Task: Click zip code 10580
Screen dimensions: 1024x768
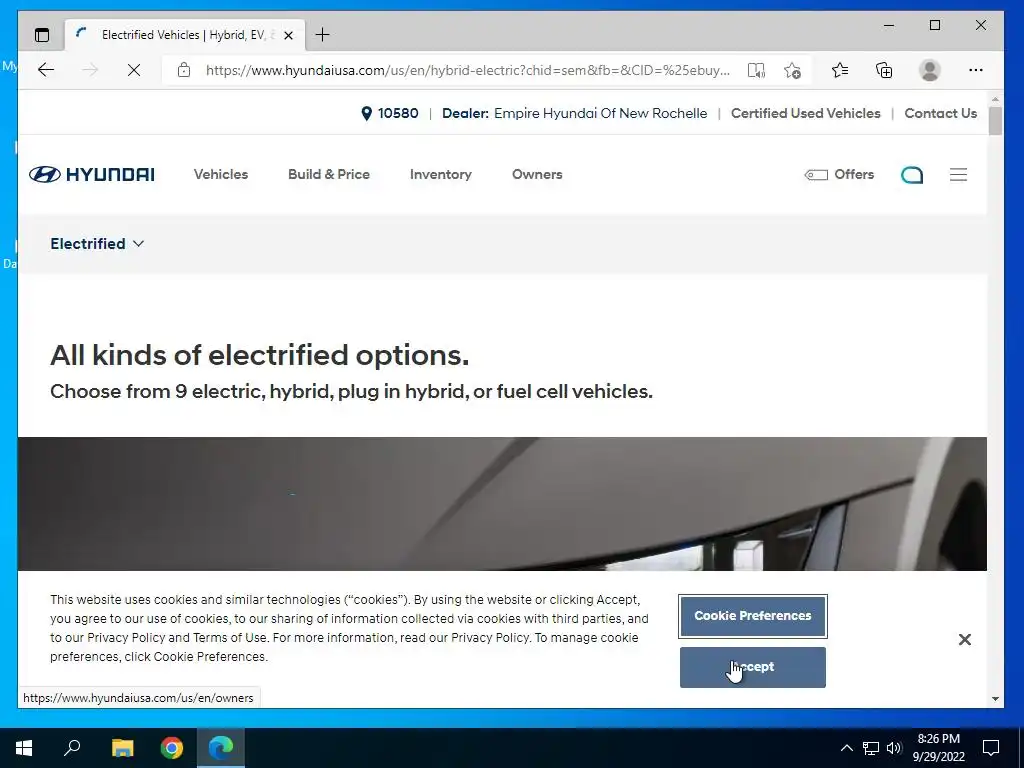Action: coord(398,114)
